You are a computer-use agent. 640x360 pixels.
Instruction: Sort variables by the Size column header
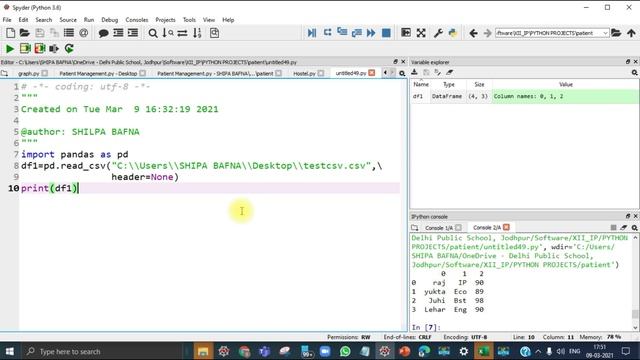[x=479, y=84]
